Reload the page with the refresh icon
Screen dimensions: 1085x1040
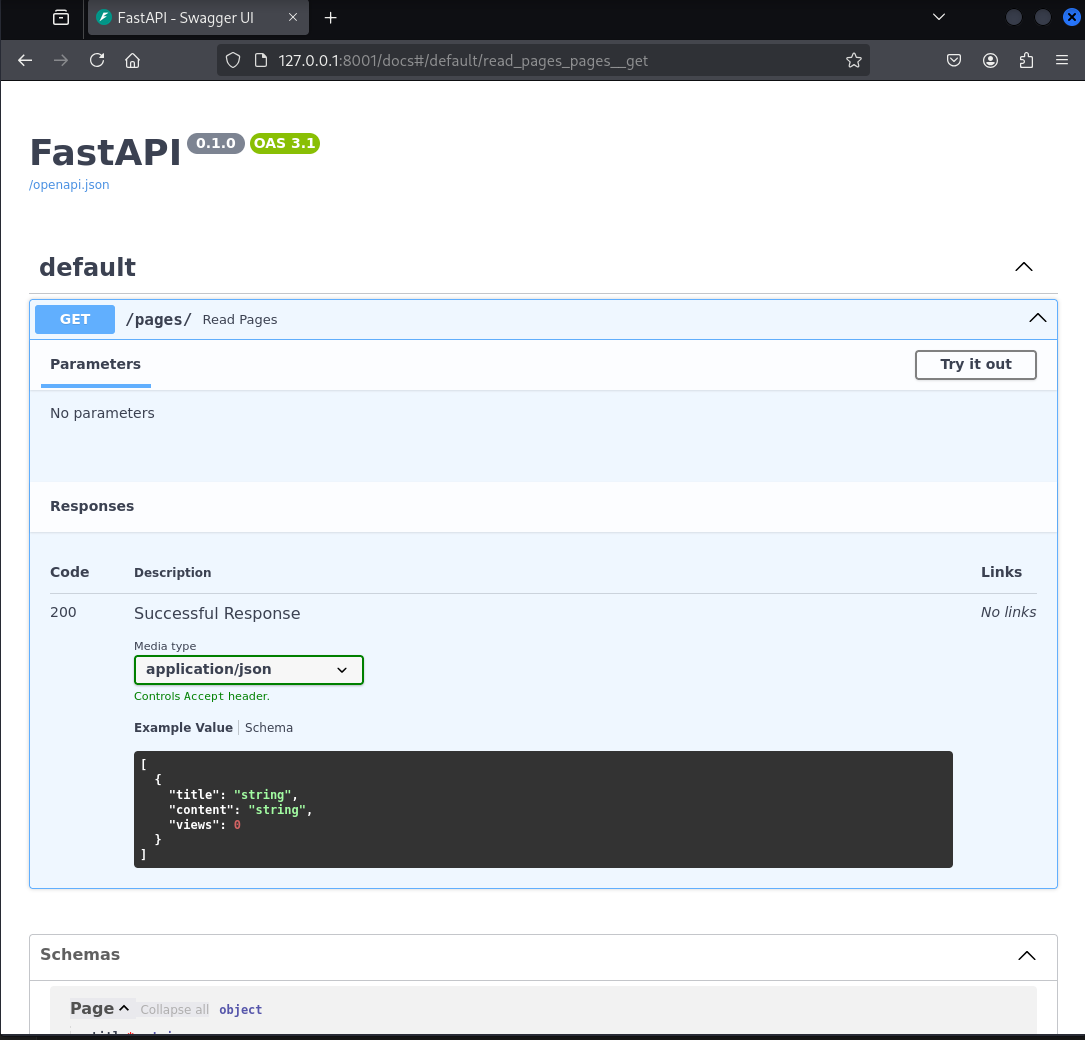[97, 60]
